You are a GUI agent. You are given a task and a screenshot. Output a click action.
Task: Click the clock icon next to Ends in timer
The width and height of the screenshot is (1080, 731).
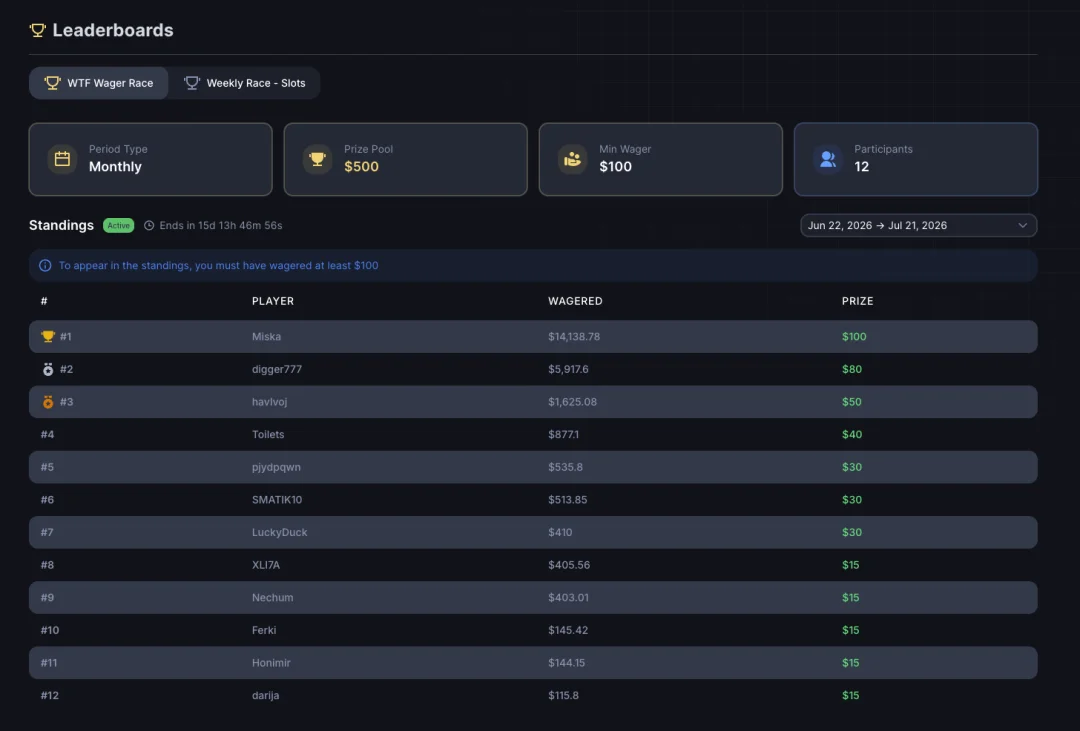tap(149, 225)
